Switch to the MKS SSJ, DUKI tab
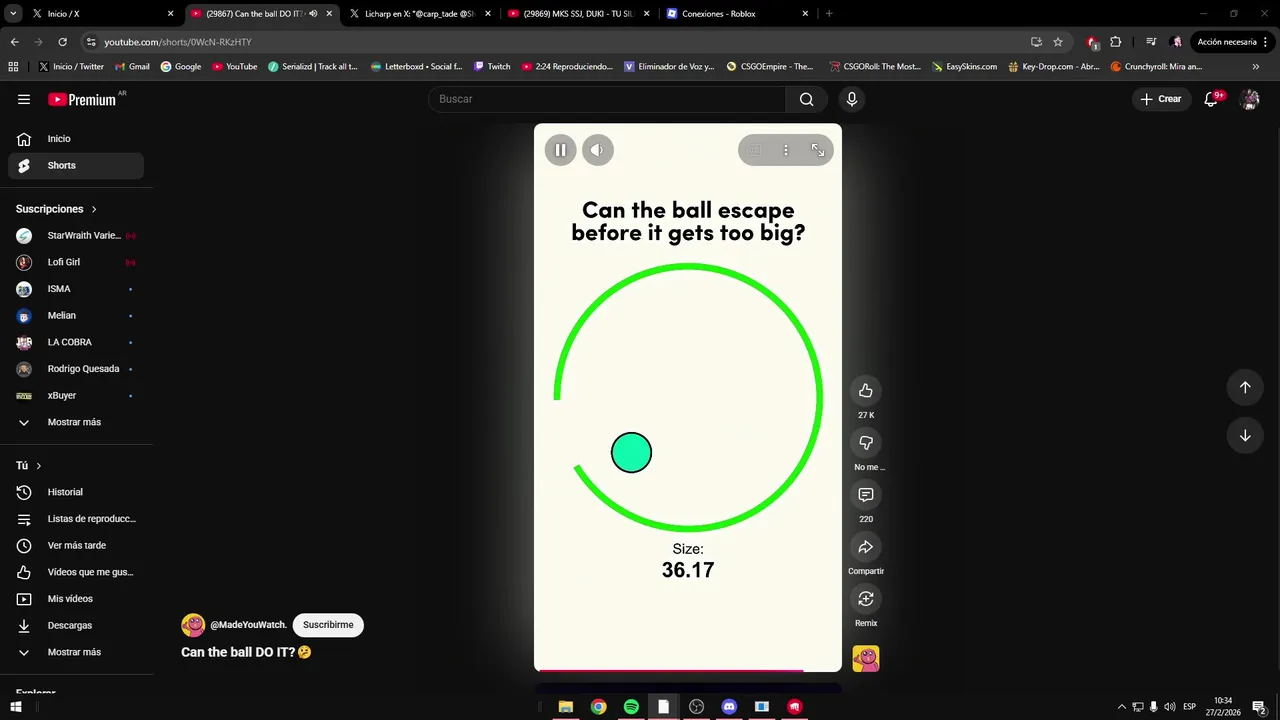Viewport: 1280px width, 720px height. (577, 14)
